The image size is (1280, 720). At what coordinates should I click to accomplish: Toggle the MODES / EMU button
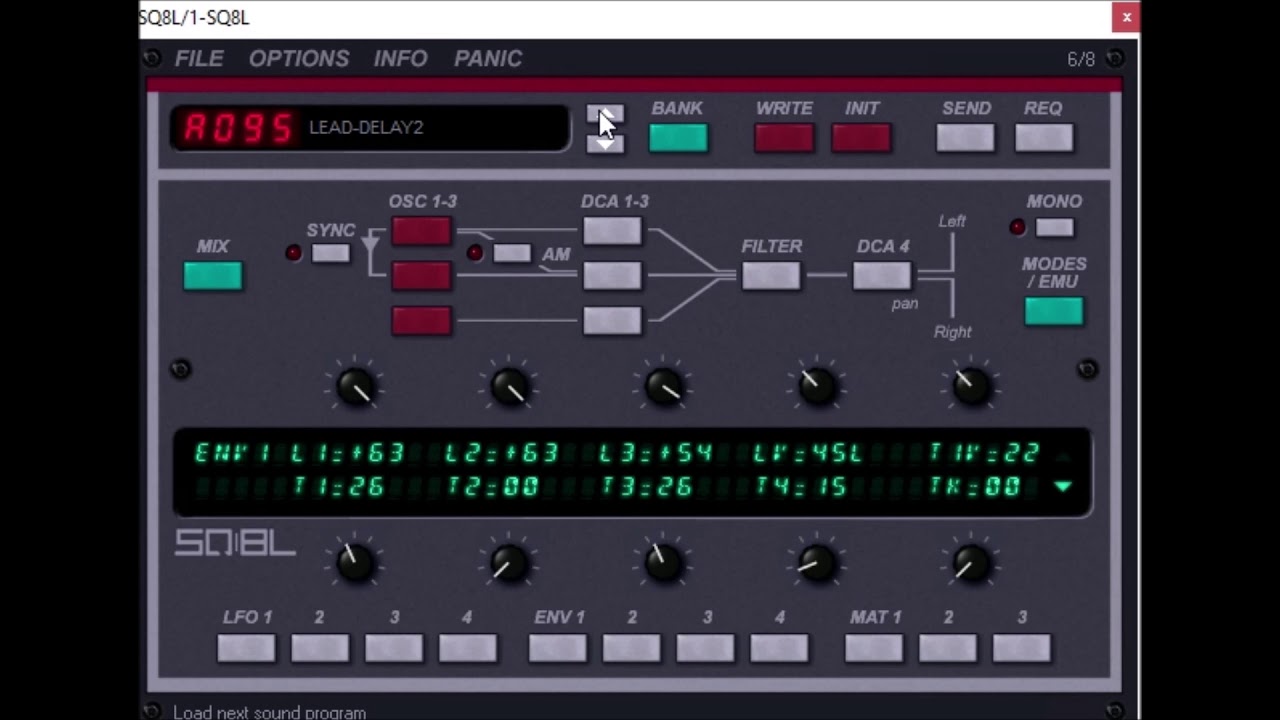tap(1054, 311)
